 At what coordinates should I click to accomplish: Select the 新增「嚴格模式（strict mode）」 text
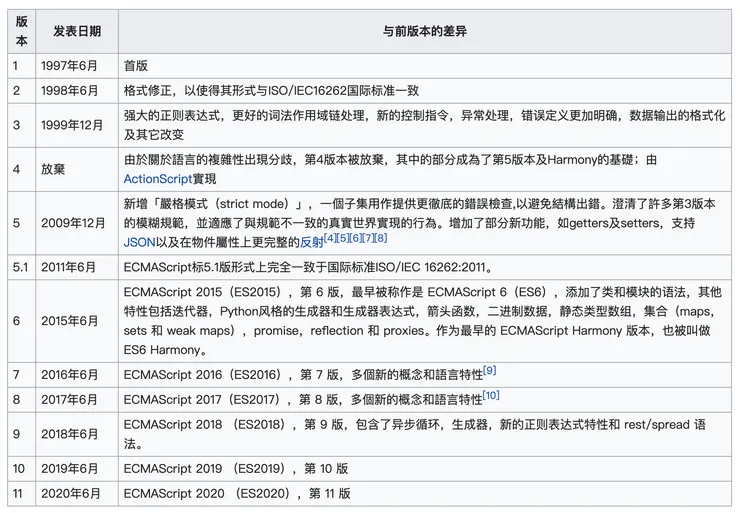(212, 204)
